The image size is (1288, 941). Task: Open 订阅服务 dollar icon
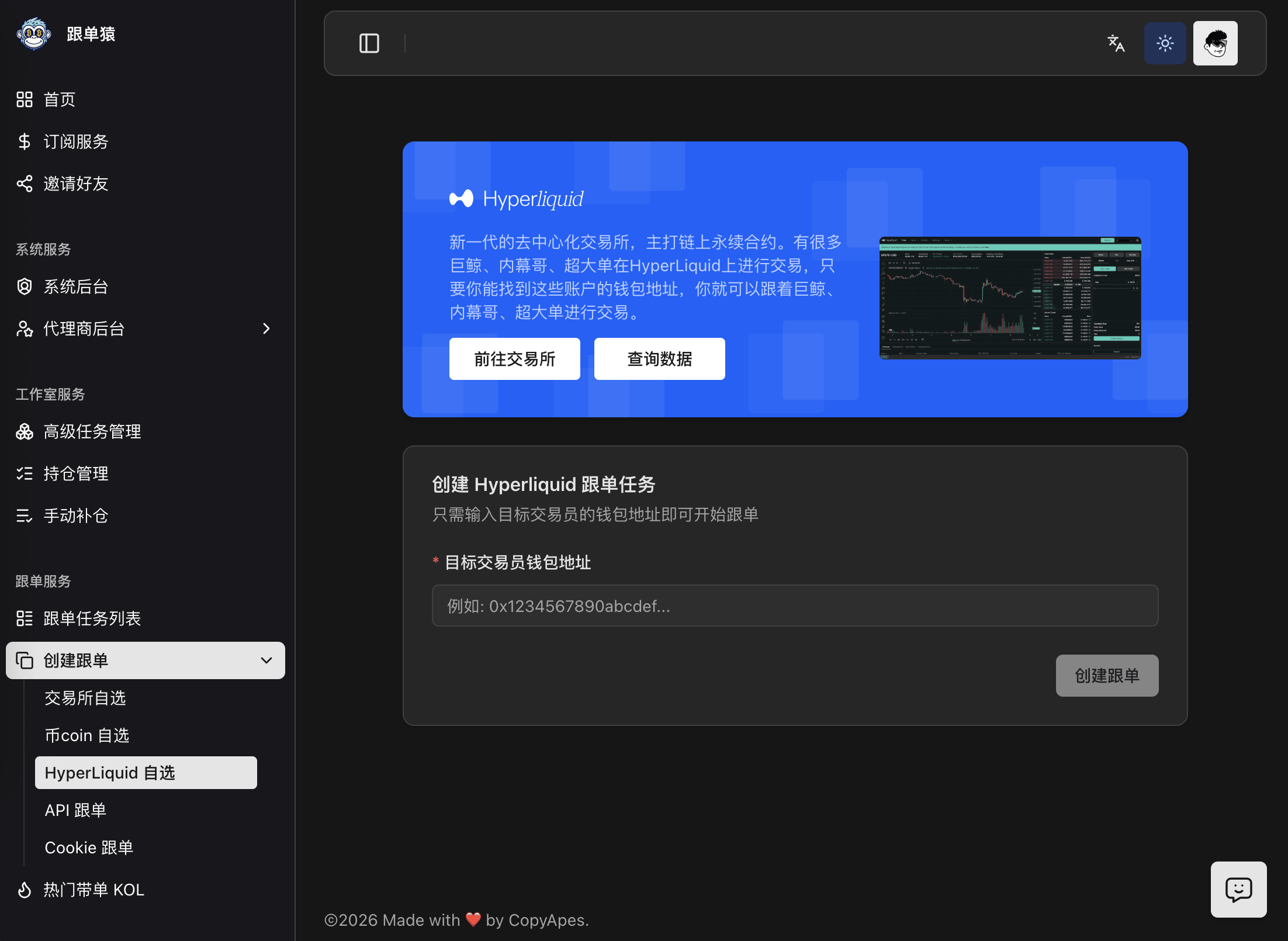pos(25,141)
